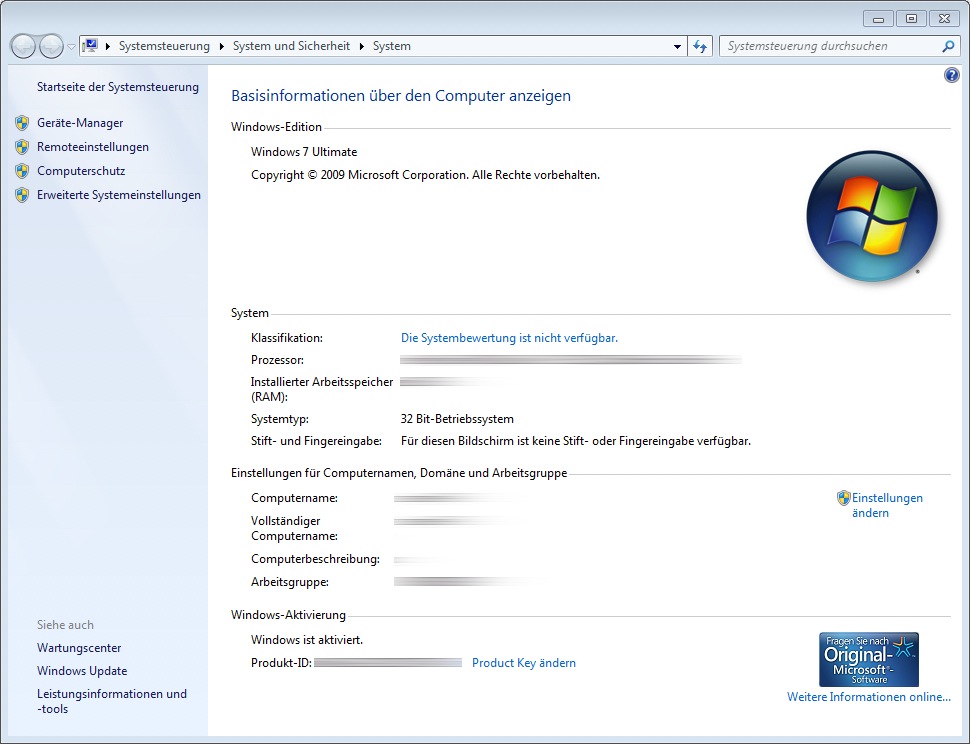This screenshot has height=744, width=970.
Task: Go to Systemsteuerung breadcrumb
Action: click(164, 46)
